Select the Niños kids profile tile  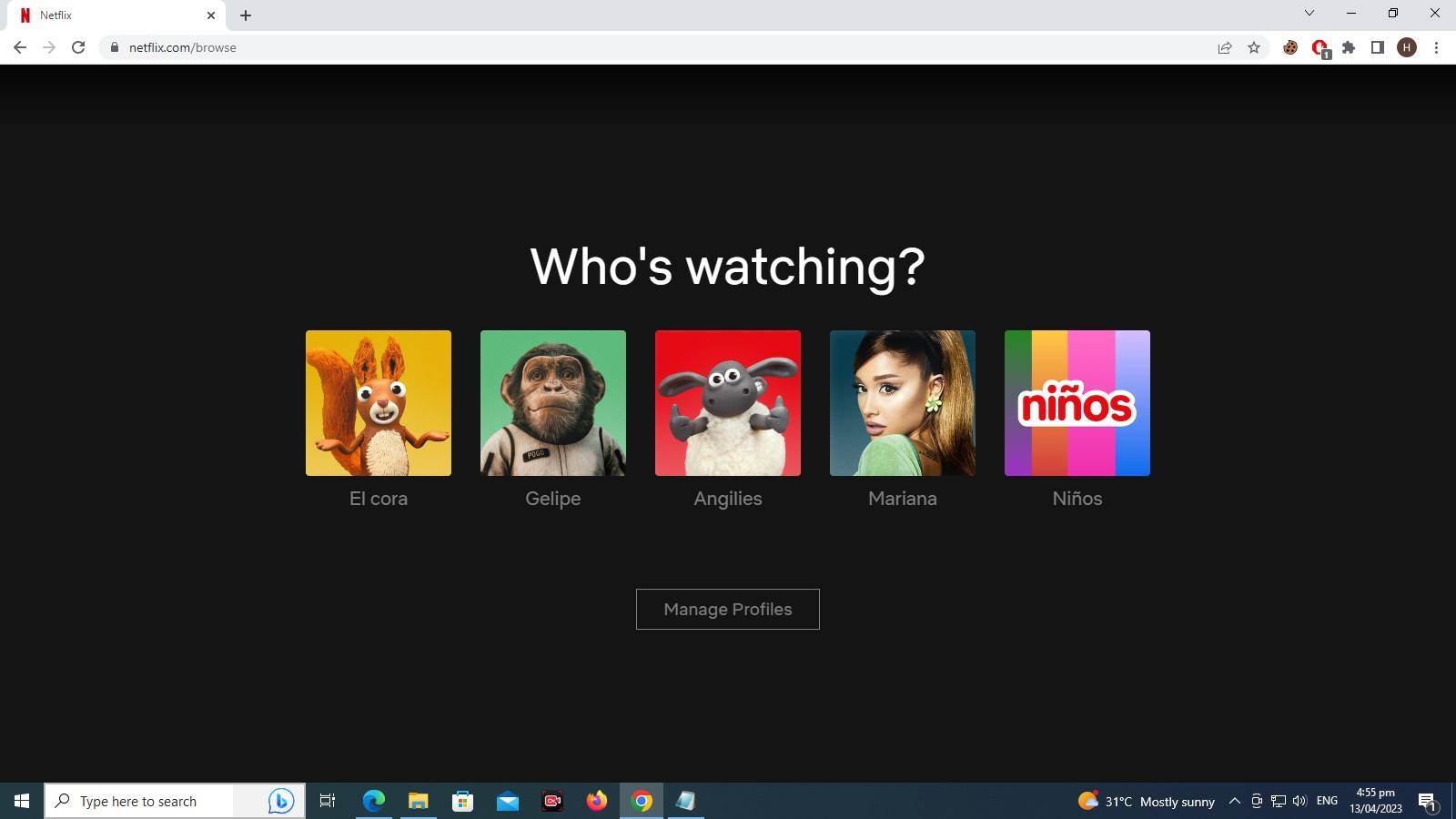point(1077,403)
